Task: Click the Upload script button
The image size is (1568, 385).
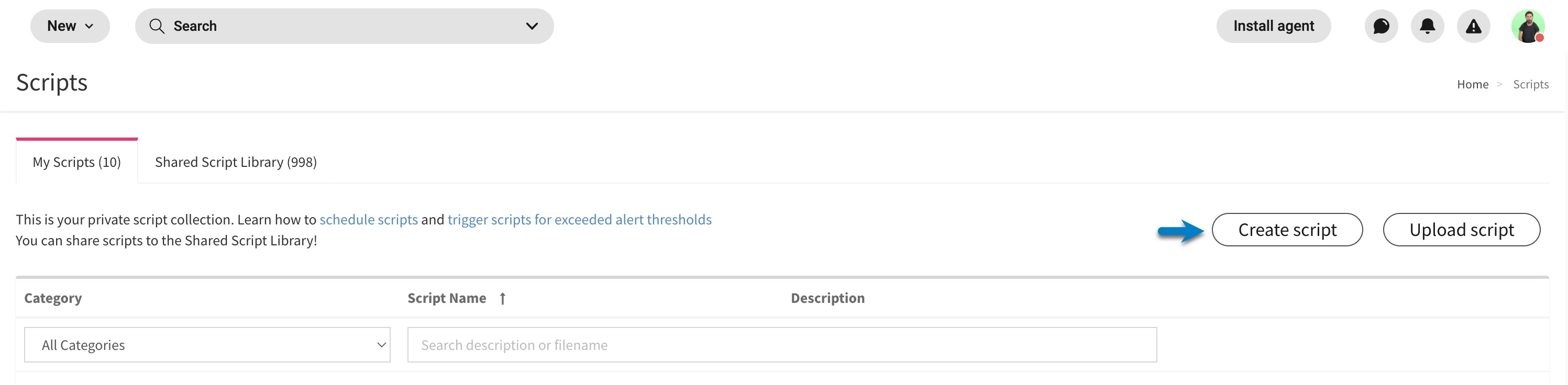Action: pyautogui.click(x=1462, y=230)
